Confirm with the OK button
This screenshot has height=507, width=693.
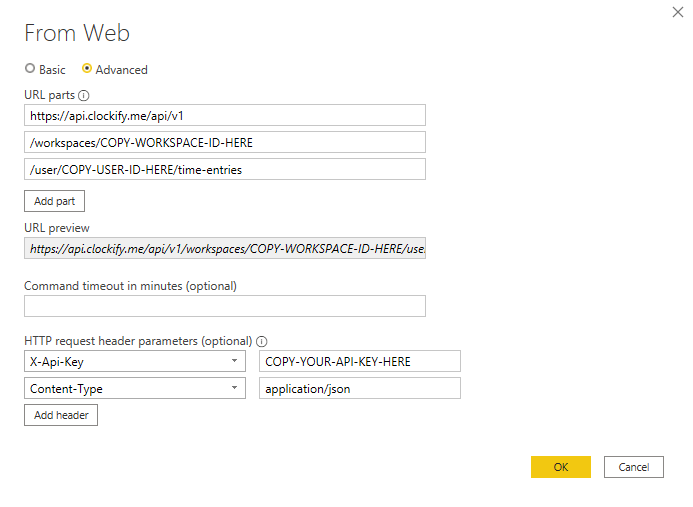click(561, 467)
